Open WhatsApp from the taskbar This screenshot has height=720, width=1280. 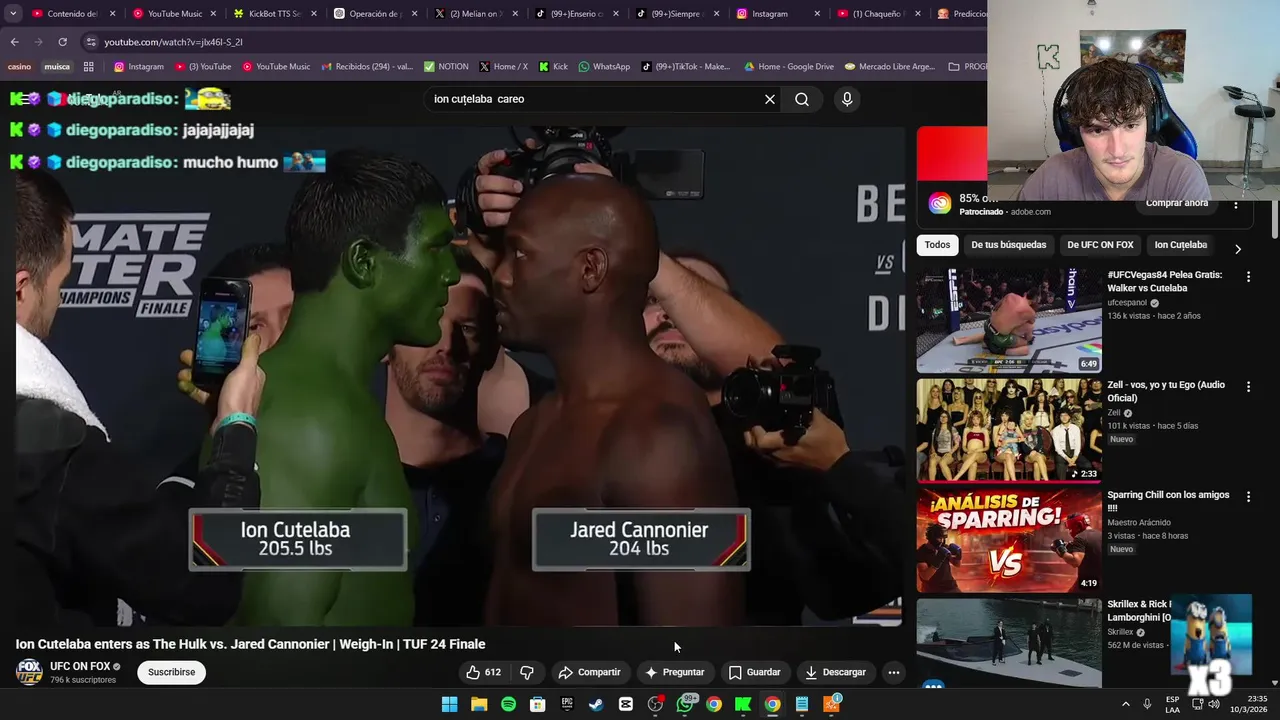click(685, 704)
